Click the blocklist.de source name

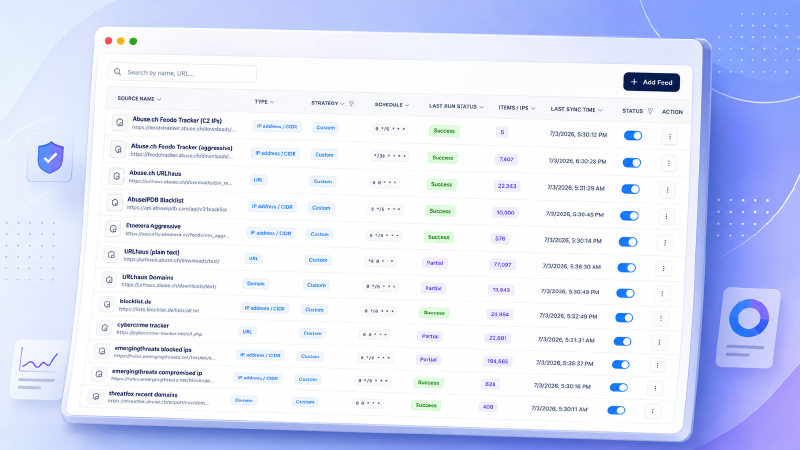pos(135,302)
